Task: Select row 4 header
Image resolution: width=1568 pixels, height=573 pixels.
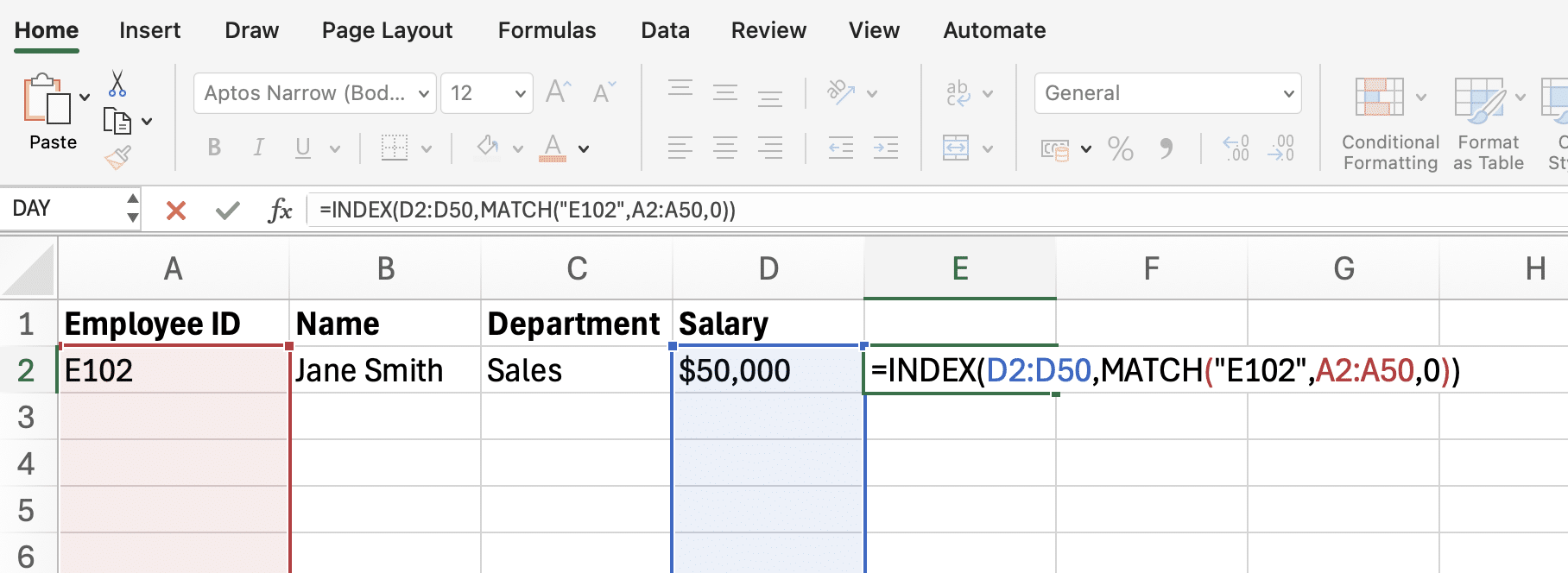Action: click(27, 463)
